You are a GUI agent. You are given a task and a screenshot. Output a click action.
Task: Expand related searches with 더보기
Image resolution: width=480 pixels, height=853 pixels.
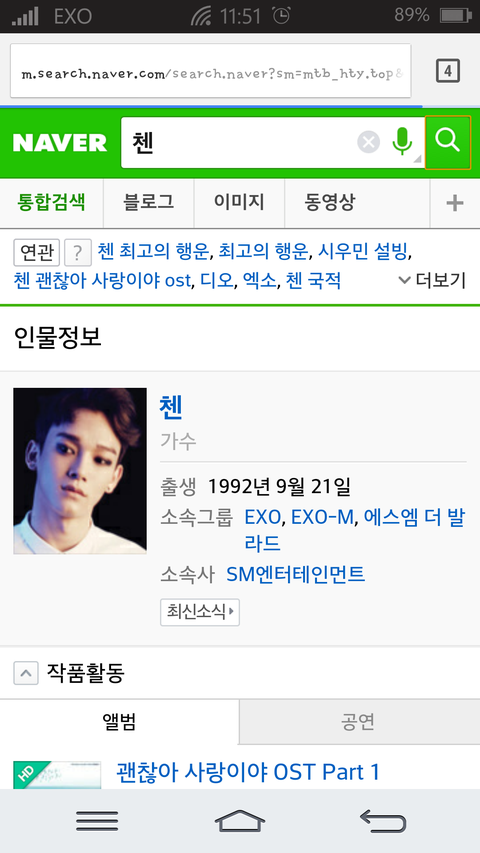coord(432,280)
